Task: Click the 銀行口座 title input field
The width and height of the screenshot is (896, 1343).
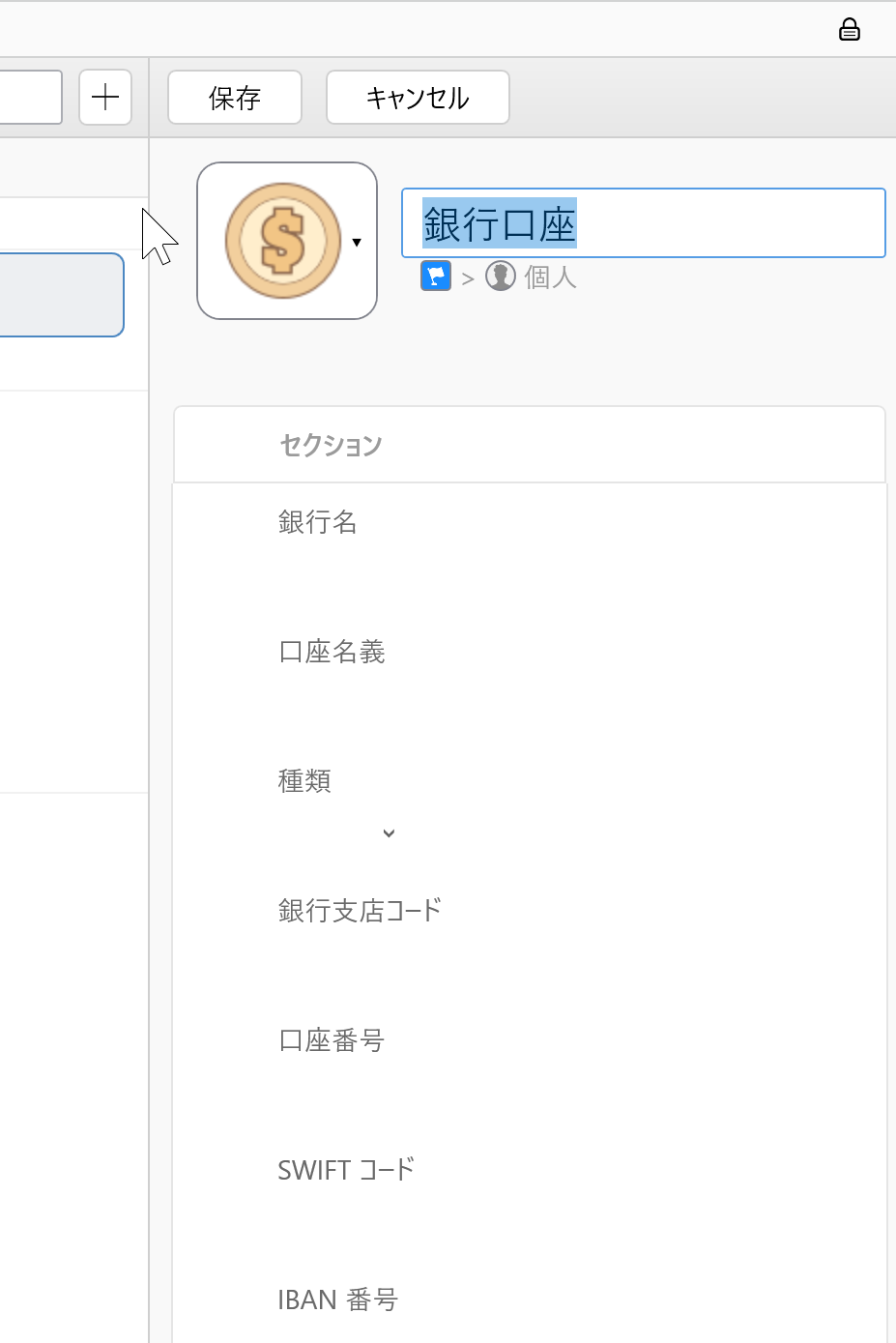Action: point(643,223)
